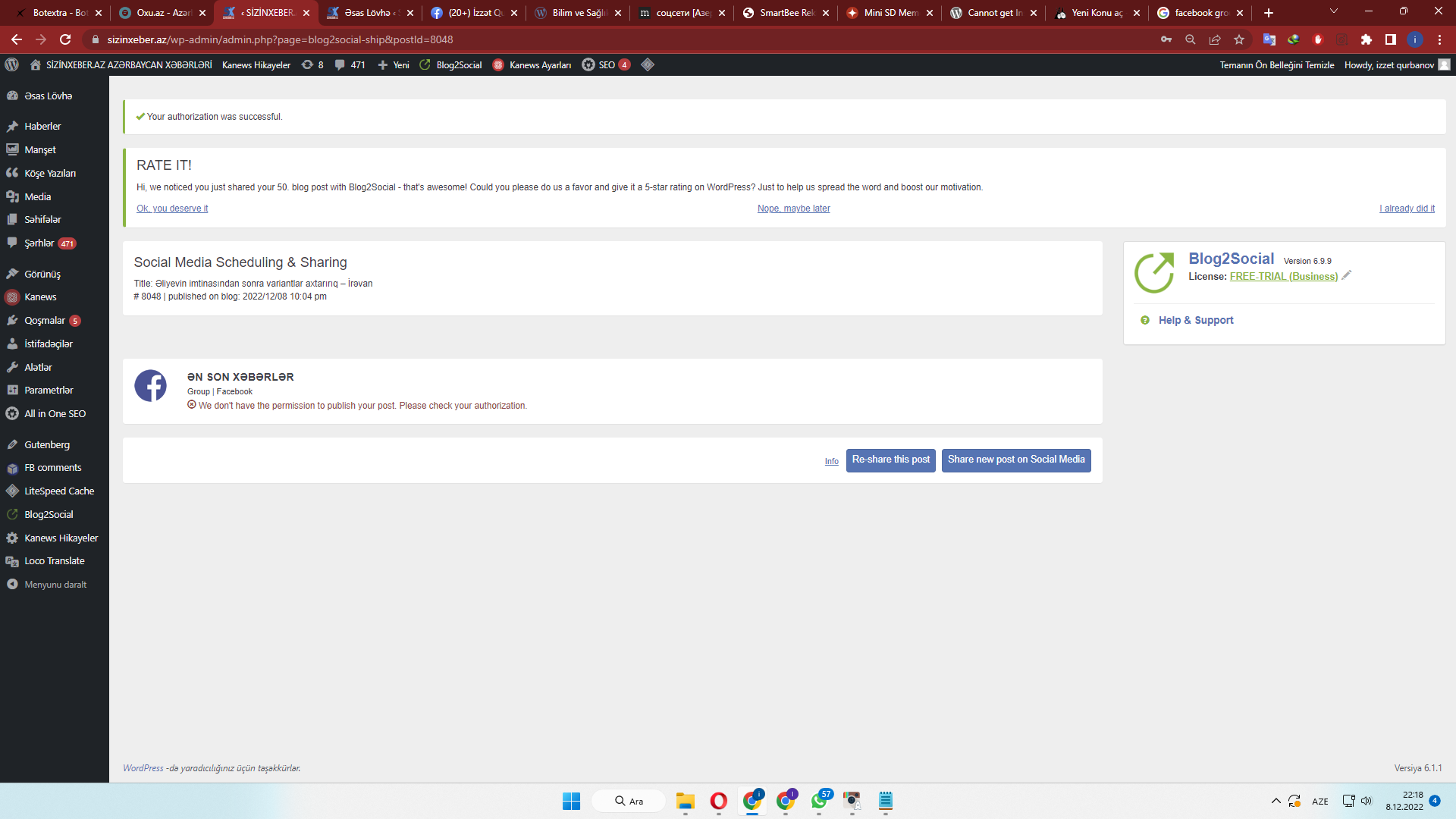Open the tab search dropdown arrow

[x=1334, y=11]
